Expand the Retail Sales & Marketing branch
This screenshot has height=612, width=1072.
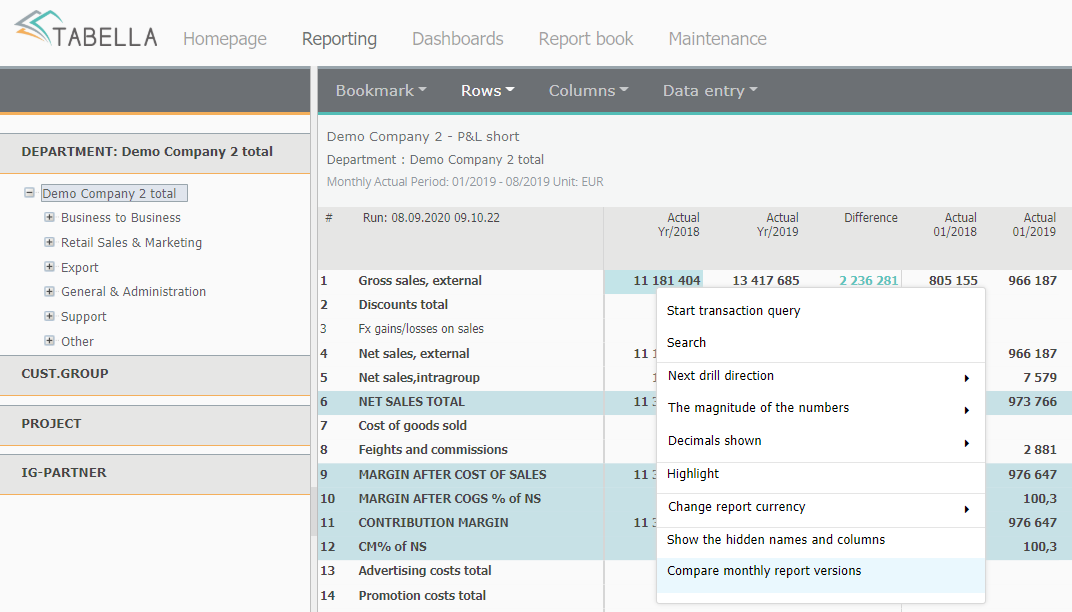(49, 242)
